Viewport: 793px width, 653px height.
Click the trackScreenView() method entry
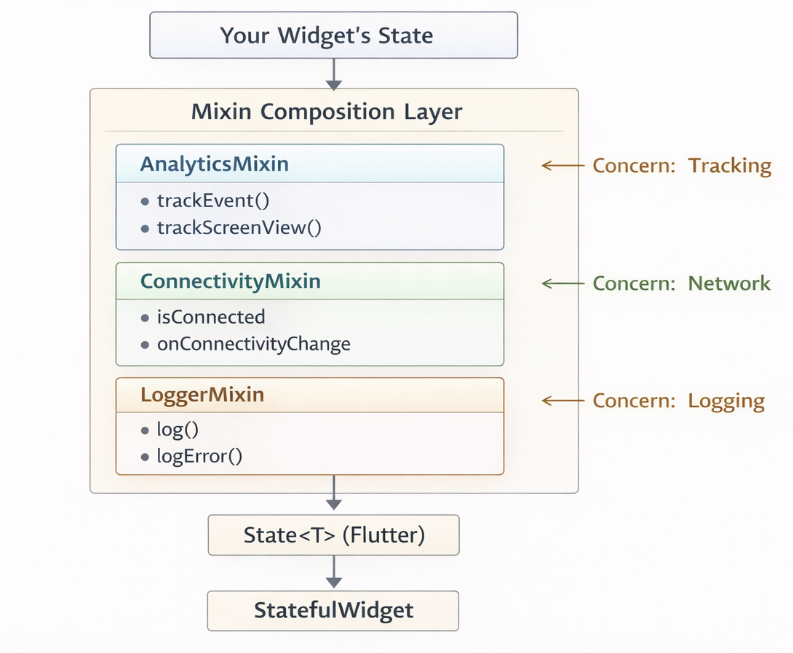pyautogui.click(x=239, y=227)
